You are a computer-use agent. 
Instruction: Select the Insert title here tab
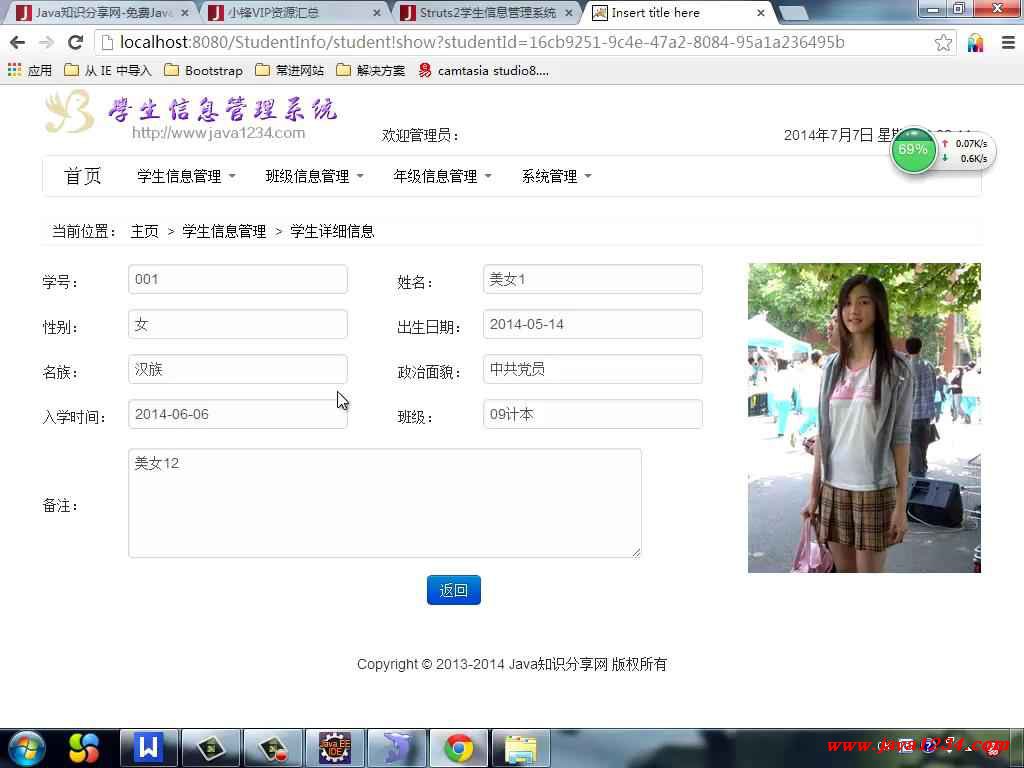(678, 12)
